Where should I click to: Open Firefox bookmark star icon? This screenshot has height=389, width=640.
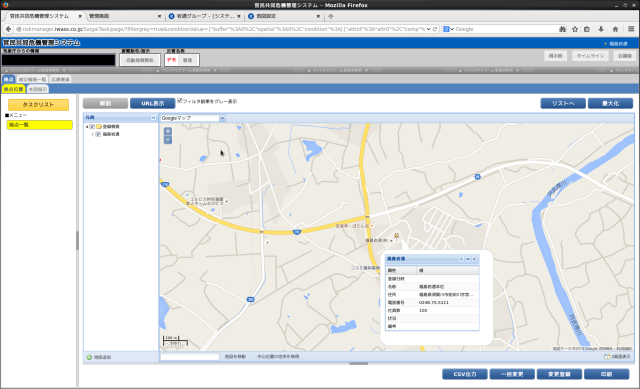click(x=575, y=29)
